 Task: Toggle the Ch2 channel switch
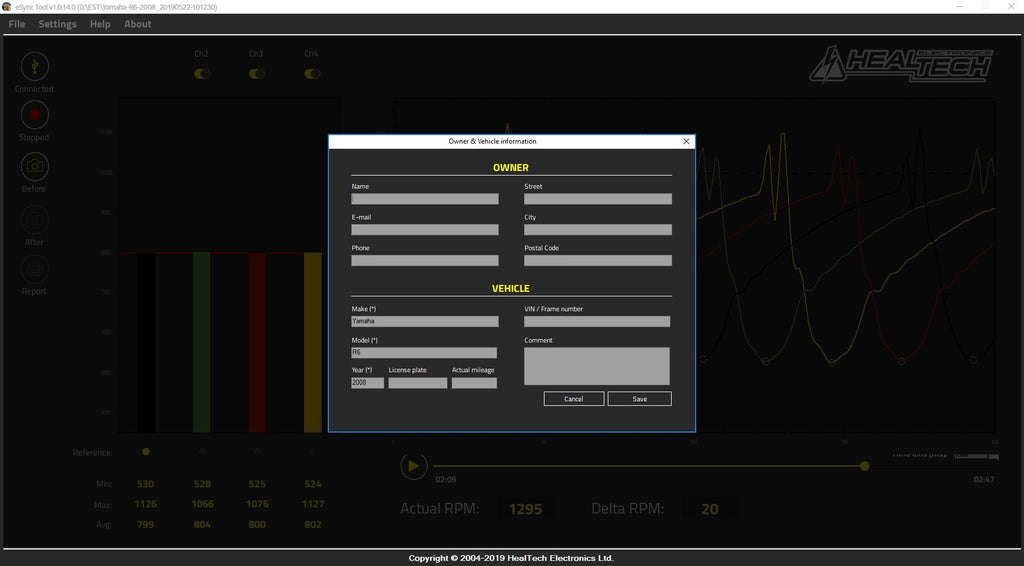(x=202, y=73)
